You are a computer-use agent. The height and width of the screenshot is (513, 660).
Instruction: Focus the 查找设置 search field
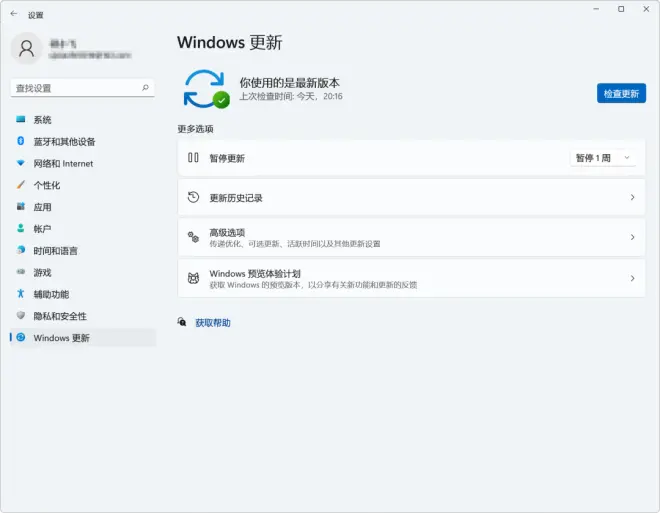[x=82, y=88]
